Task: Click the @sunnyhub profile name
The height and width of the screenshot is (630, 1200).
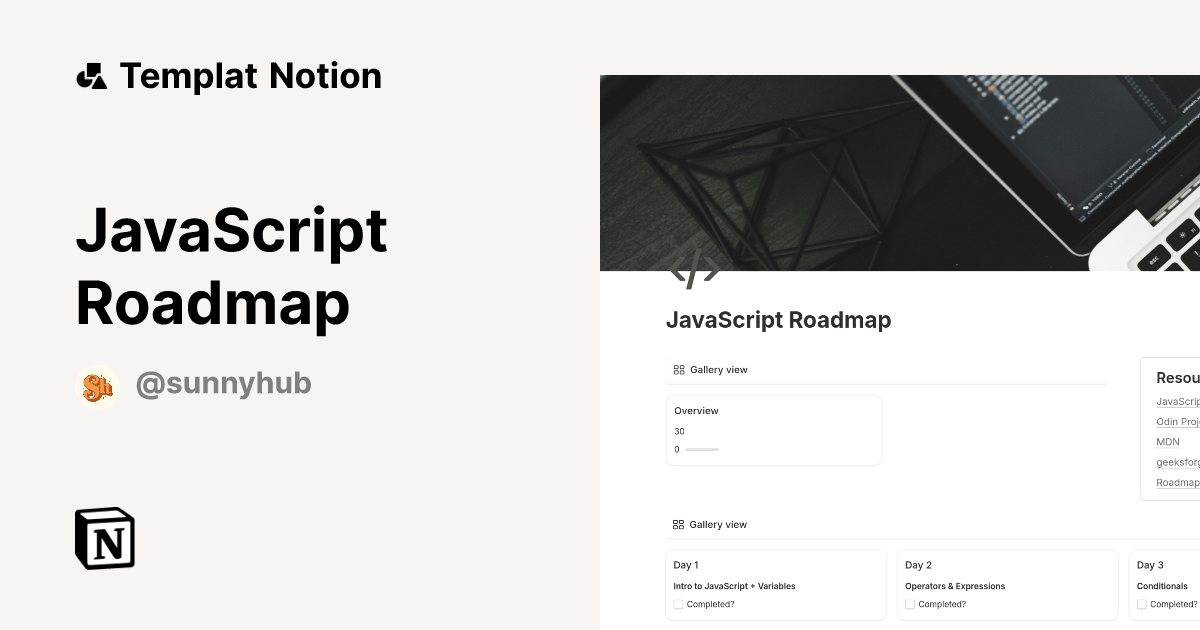Action: [x=223, y=383]
